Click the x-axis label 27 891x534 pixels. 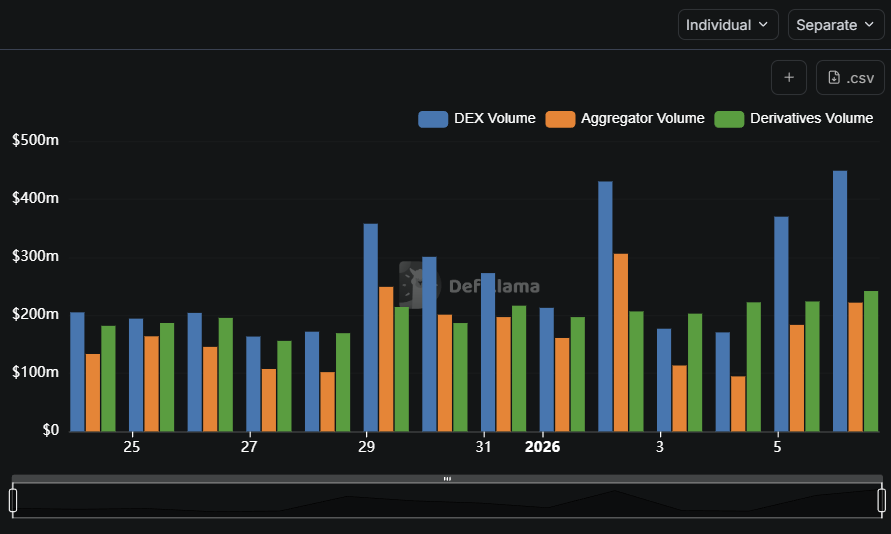coord(249,447)
